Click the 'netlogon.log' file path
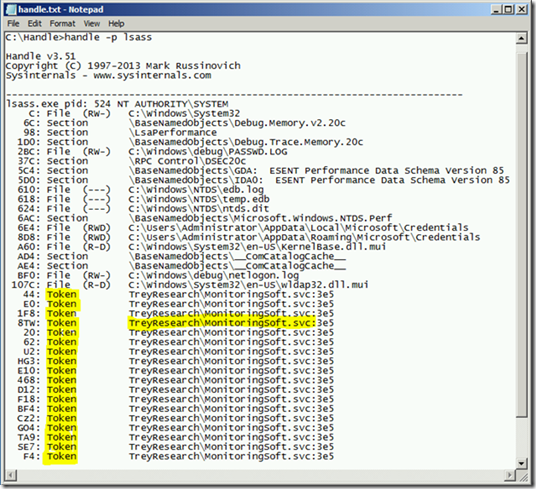The image size is (536, 489). coord(214,275)
